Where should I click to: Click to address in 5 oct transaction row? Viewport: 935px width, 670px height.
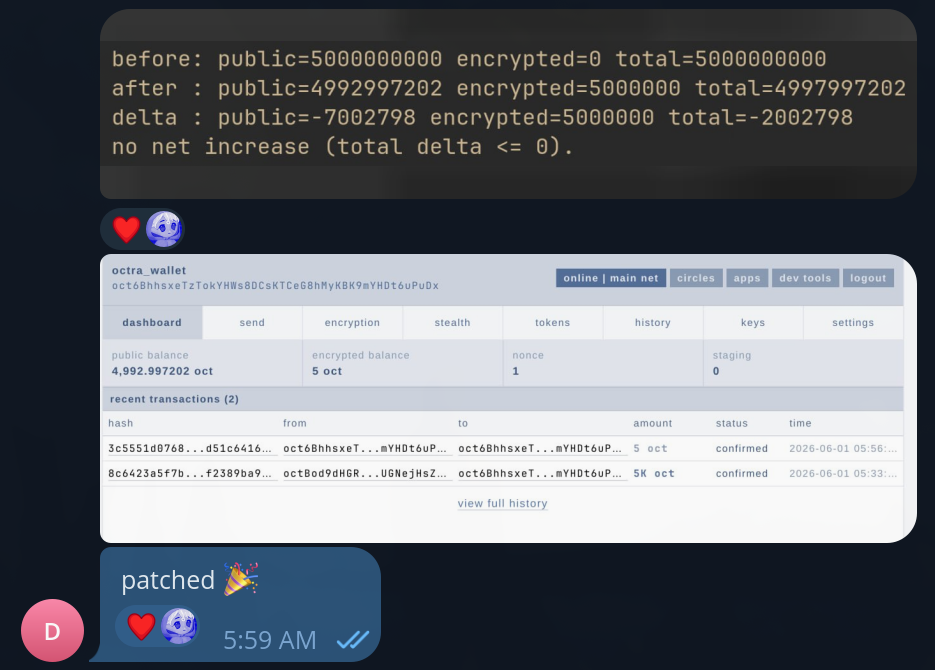tap(540, 448)
